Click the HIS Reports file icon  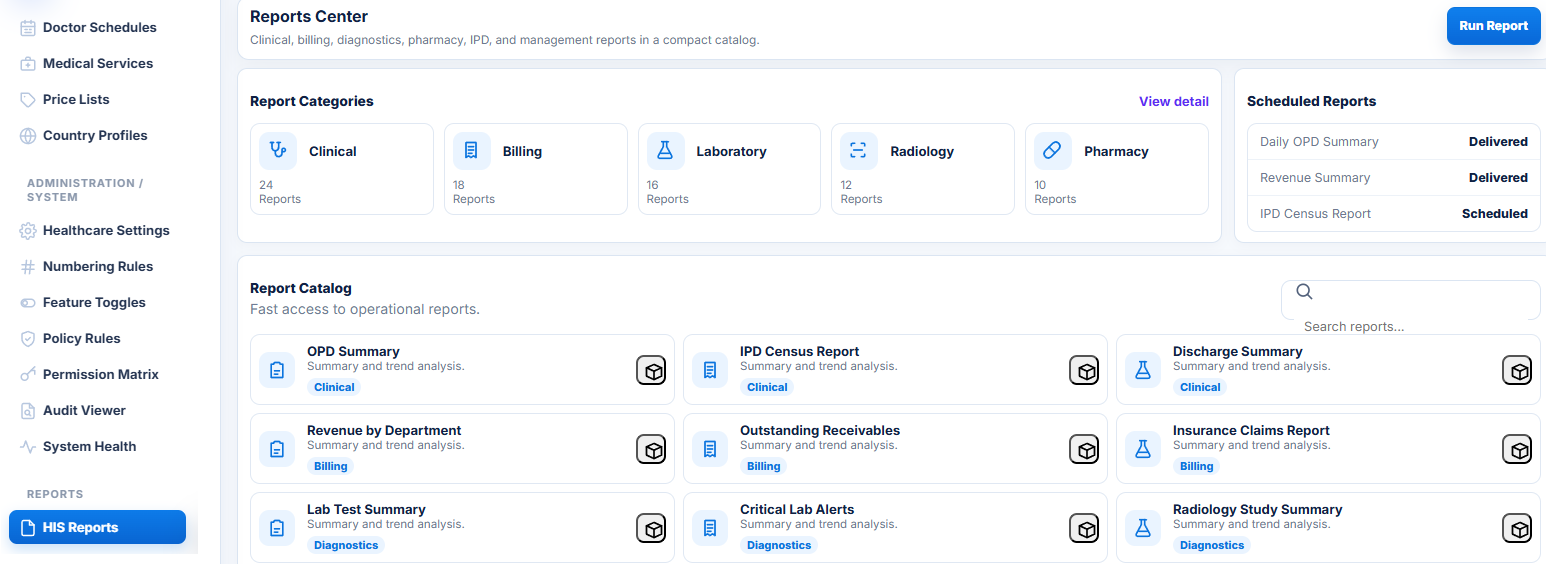coord(28,527)
